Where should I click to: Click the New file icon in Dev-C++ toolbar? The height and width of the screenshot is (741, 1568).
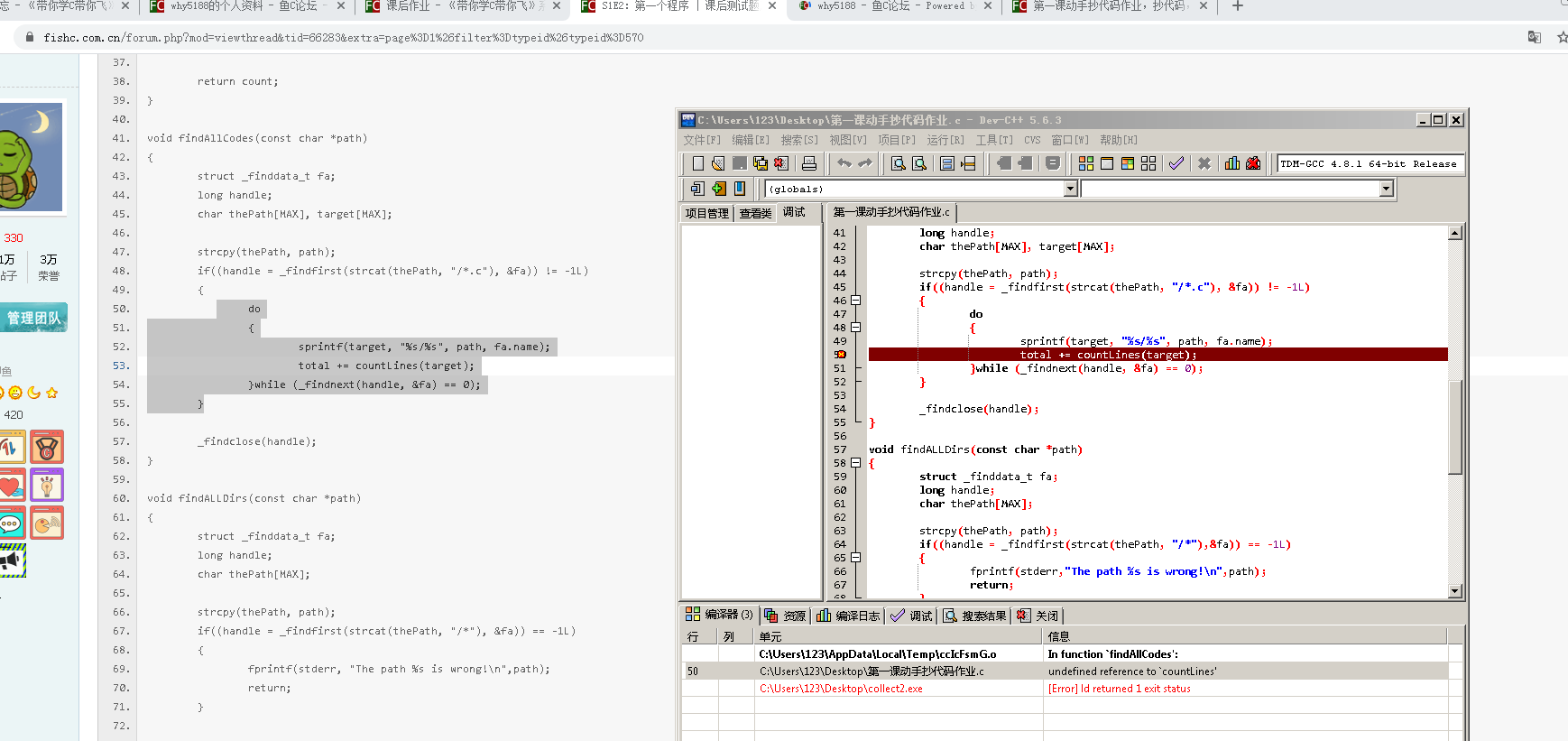(x=697, y=163)
